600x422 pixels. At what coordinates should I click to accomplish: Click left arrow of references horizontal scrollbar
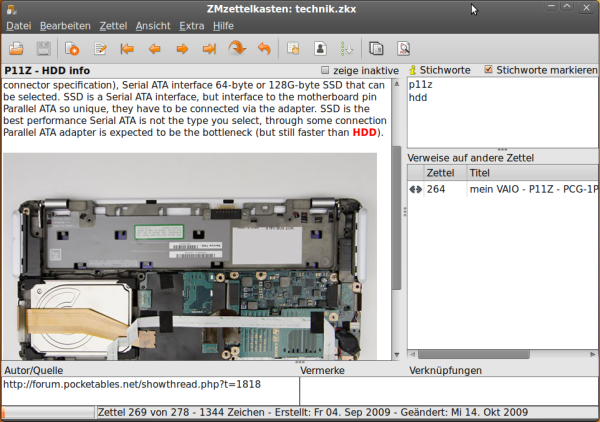click(412, 354)
